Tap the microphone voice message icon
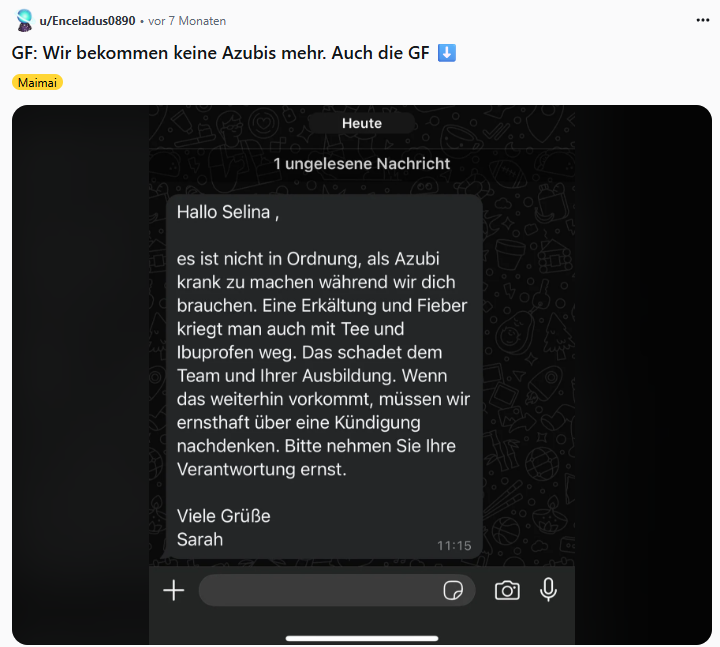720x647 pixels. tap(548, 590)
